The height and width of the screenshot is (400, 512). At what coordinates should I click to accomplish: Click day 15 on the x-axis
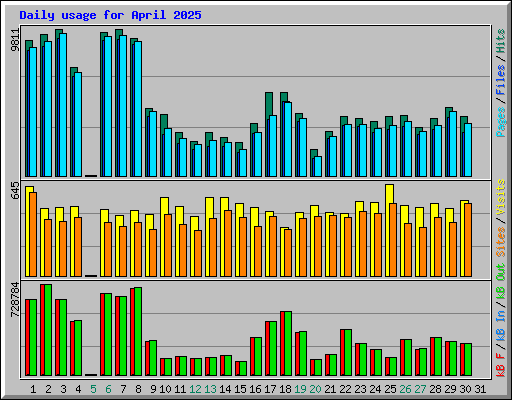(x=240, y=389)
